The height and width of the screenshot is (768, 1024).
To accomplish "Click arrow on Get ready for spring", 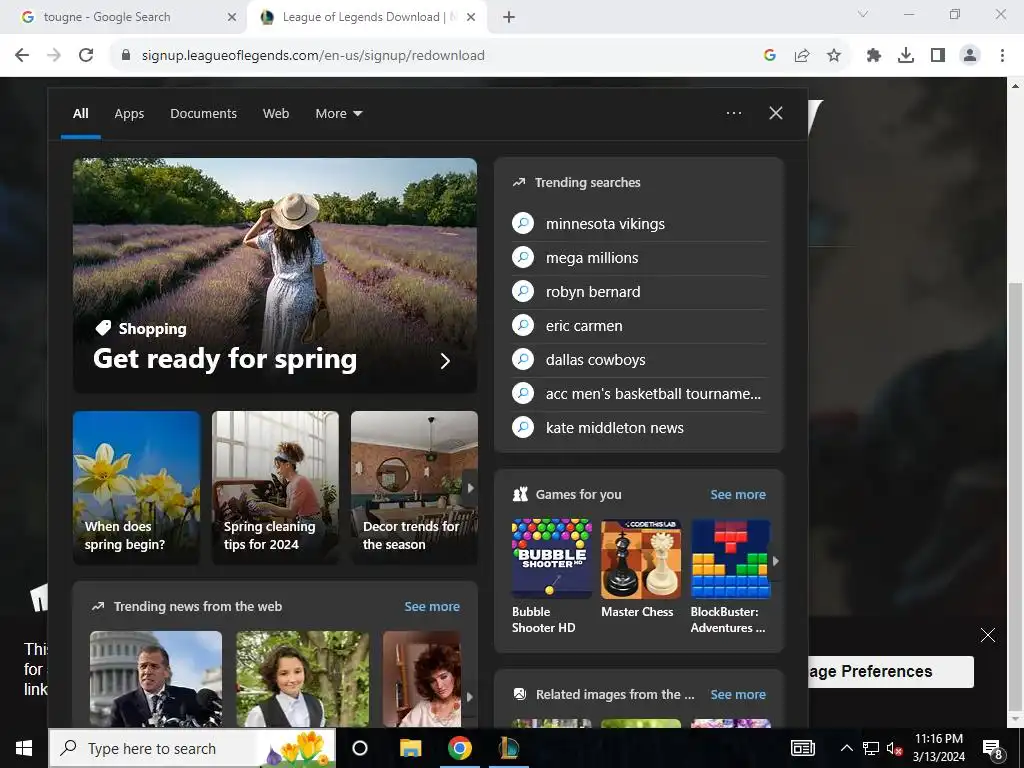I will 445,361.
